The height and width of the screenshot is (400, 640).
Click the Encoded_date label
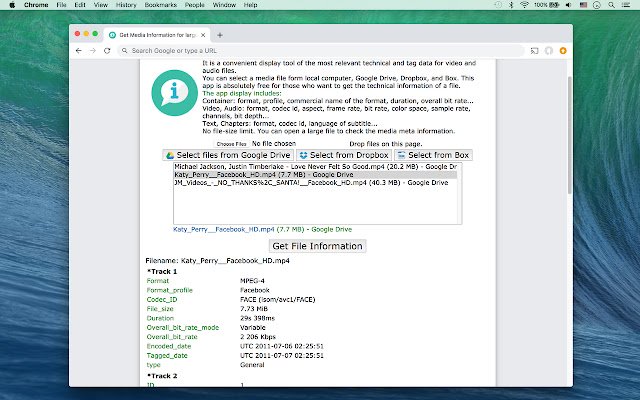[169, 347]
